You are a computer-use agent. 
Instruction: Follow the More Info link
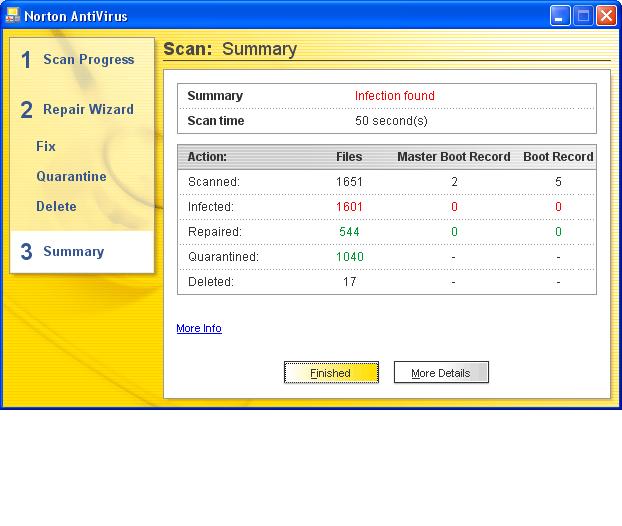click(199, 328)
